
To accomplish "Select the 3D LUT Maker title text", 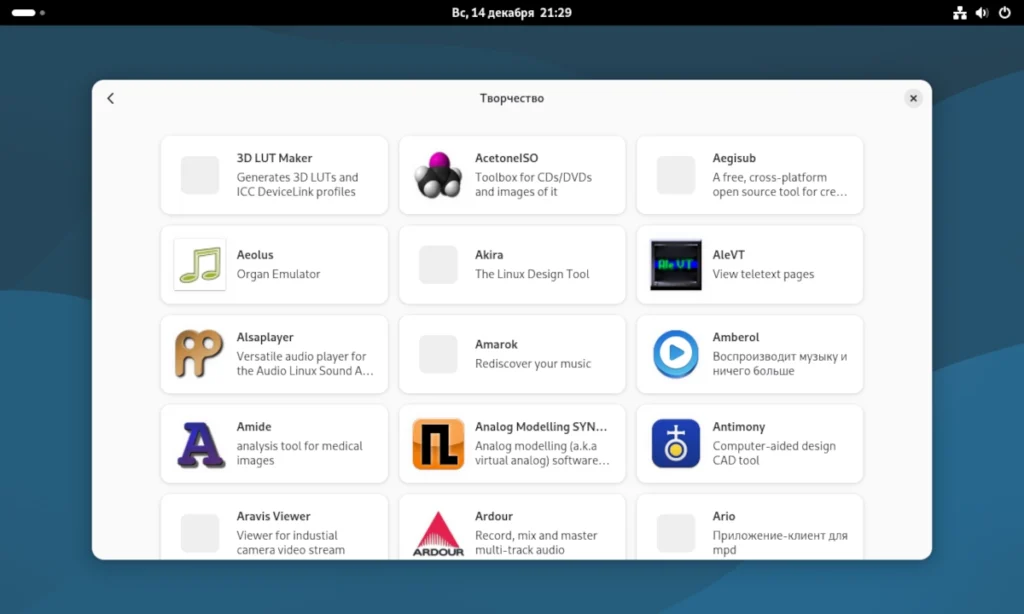I will pyautogui.click(x=274, y=158).
